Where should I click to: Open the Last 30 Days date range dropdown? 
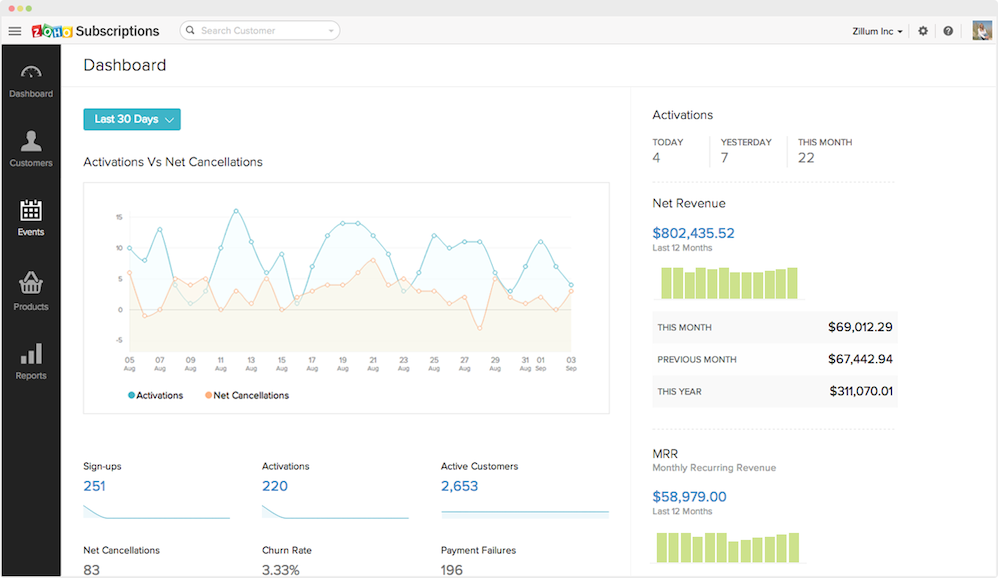click(131, 119)
